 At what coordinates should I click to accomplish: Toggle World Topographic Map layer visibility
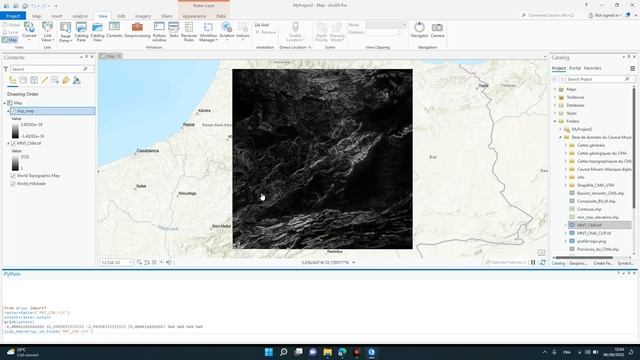13,176
